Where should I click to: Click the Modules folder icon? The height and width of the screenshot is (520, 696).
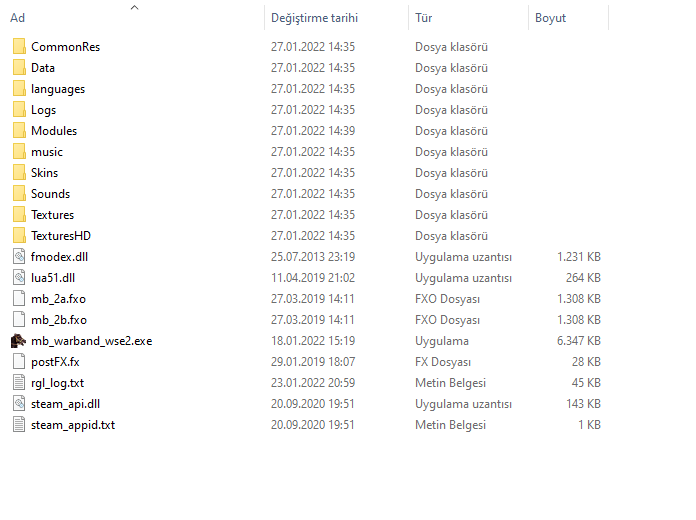click(19, 131)
